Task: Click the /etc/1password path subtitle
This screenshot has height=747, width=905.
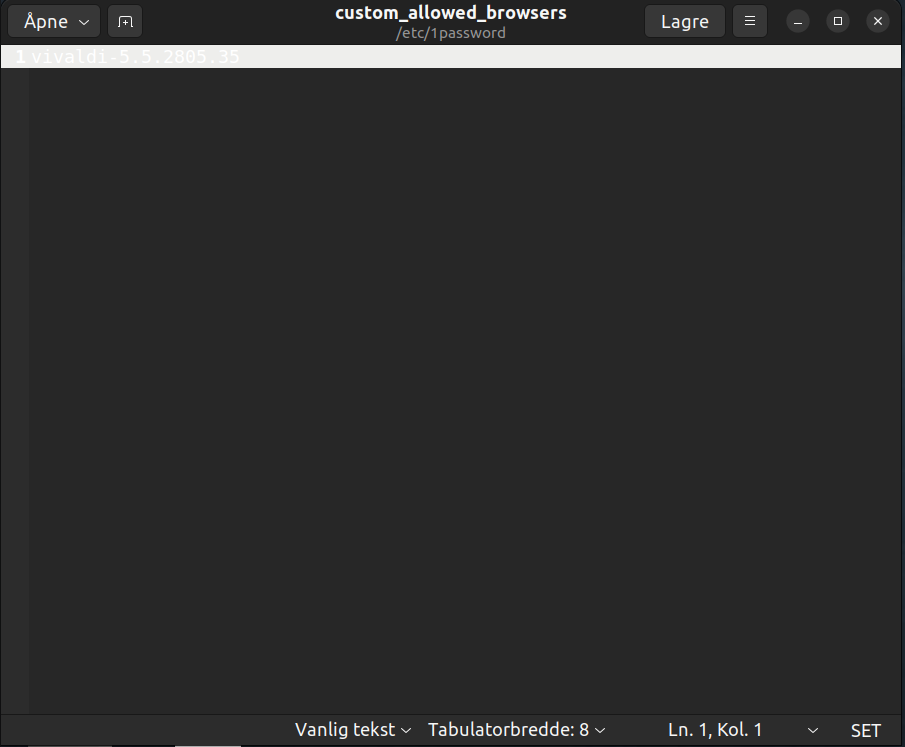Action: coord(450,33)
